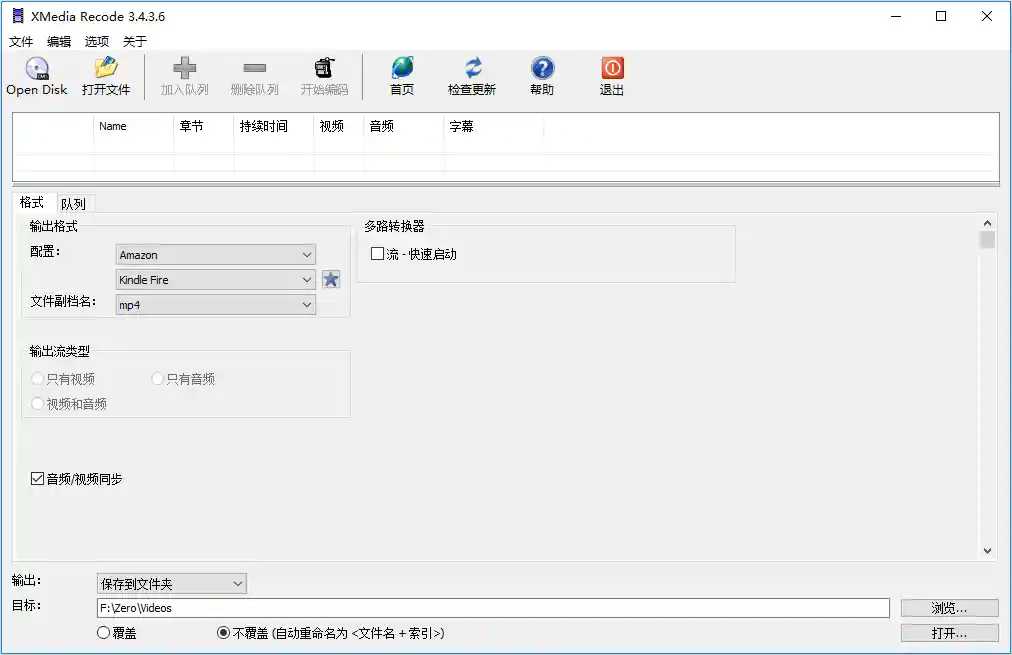Click the 开始编码 start encode icon
Viewport: 1012px width, 655px height.
click(324, 68)
